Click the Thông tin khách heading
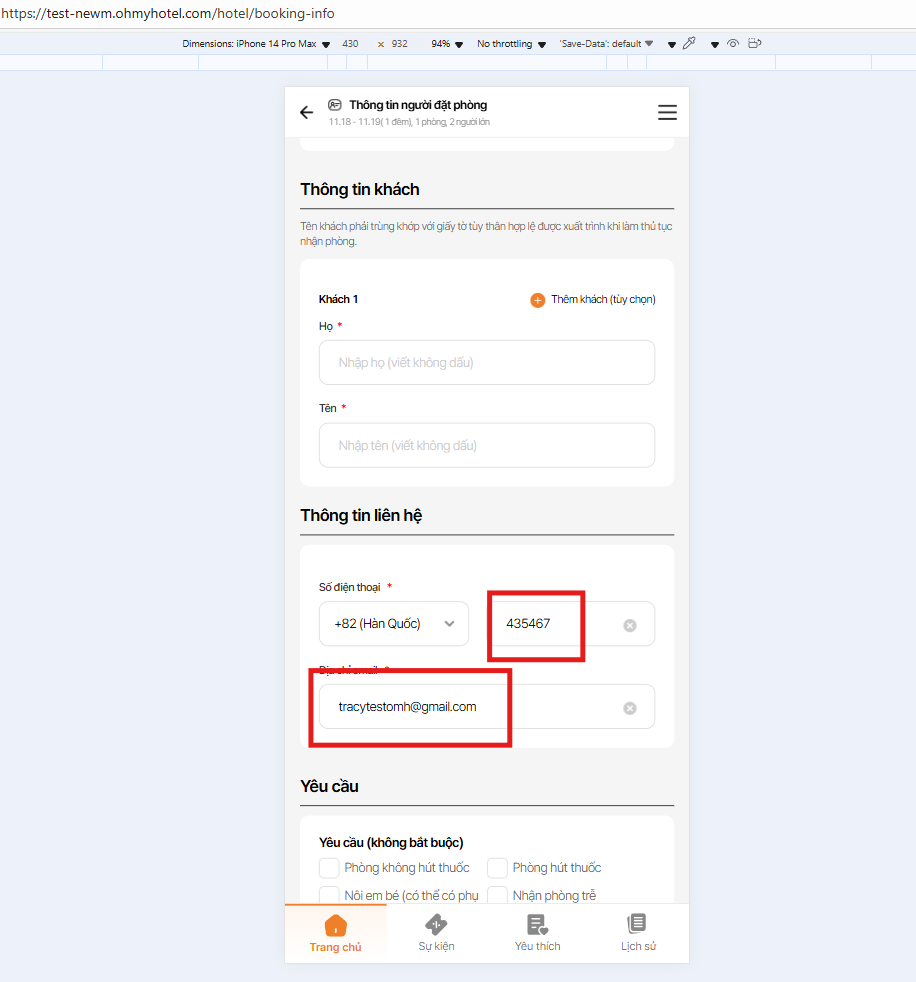The image size is (916, 982). (x=360, y=189)
